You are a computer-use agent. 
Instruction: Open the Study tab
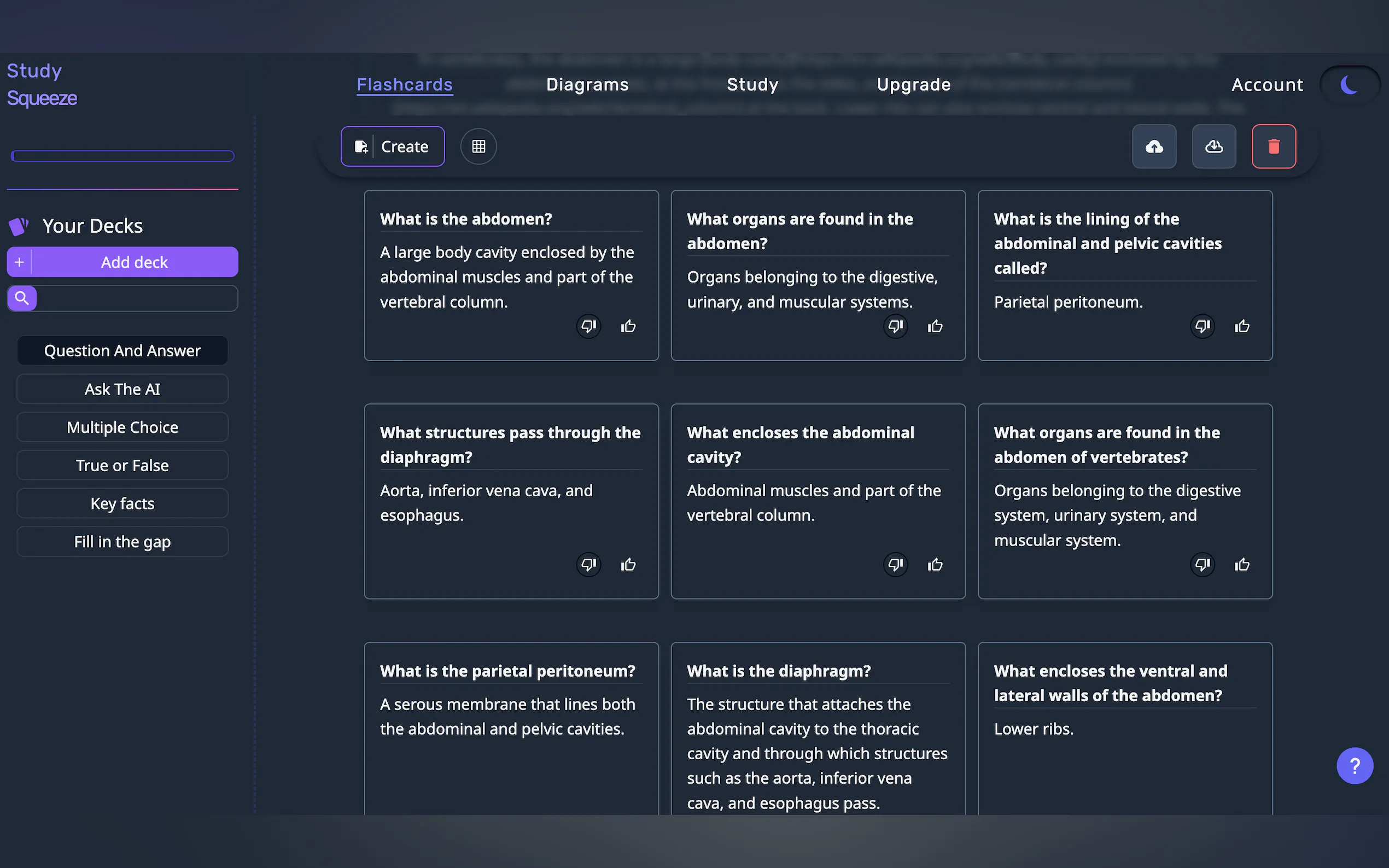(x=752, y=84)
